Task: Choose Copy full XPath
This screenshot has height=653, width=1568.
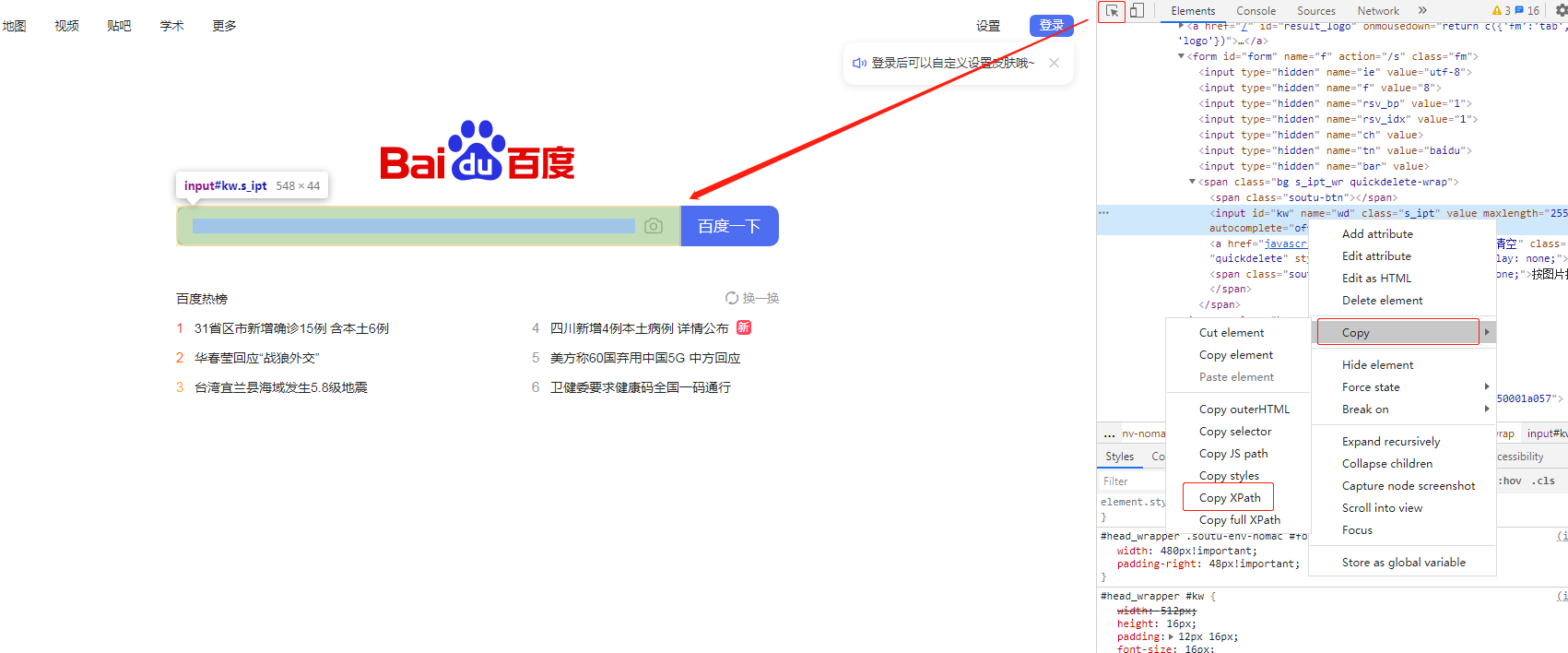Action: pos(1240,520)
